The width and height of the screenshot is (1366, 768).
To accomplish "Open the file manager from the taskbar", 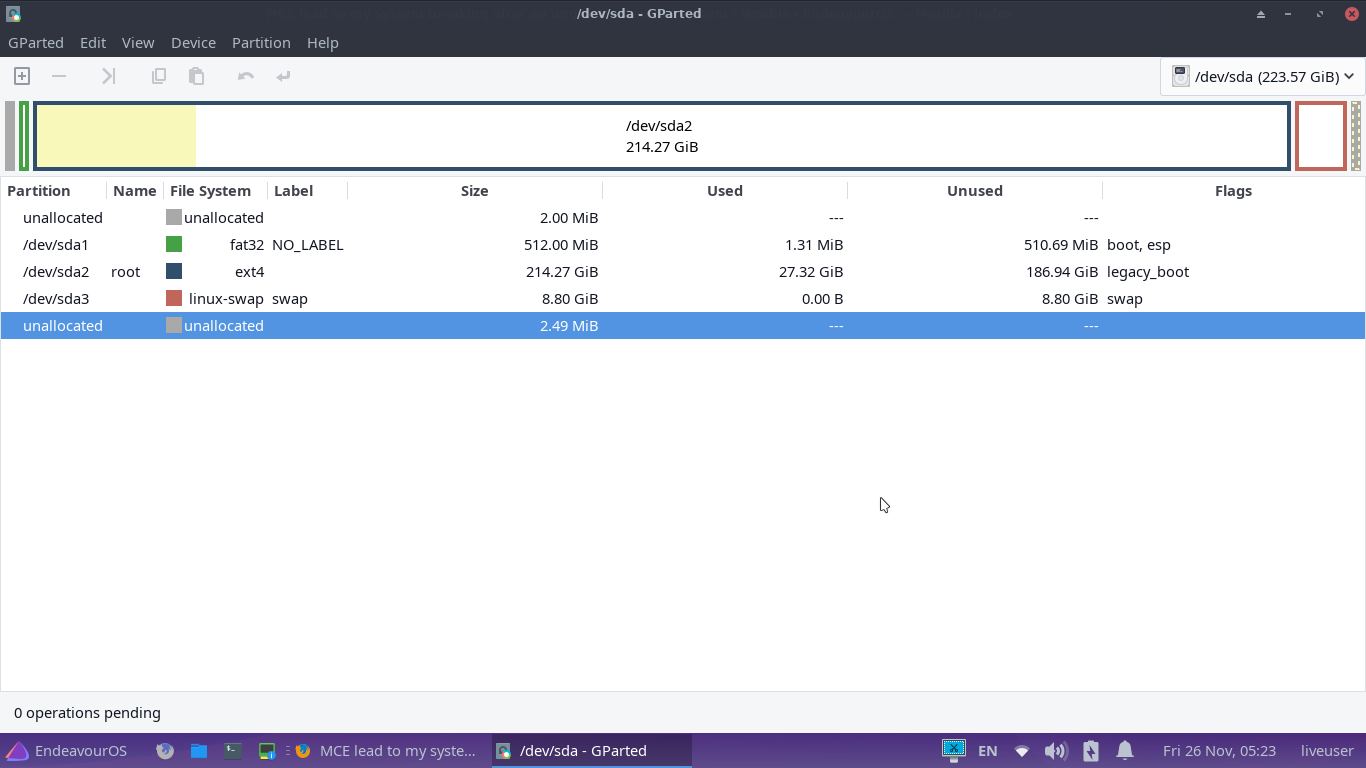I will (199, 751).
